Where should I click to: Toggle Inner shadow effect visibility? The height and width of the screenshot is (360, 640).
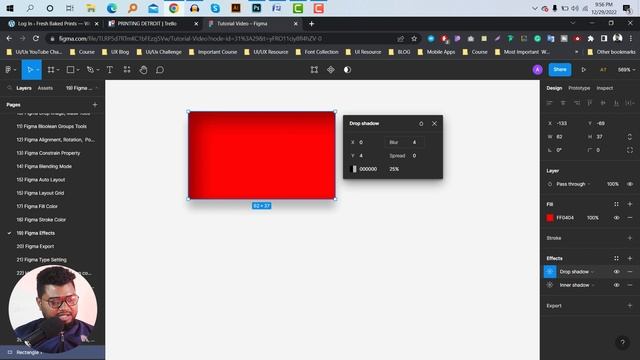[x=616, y=285]
